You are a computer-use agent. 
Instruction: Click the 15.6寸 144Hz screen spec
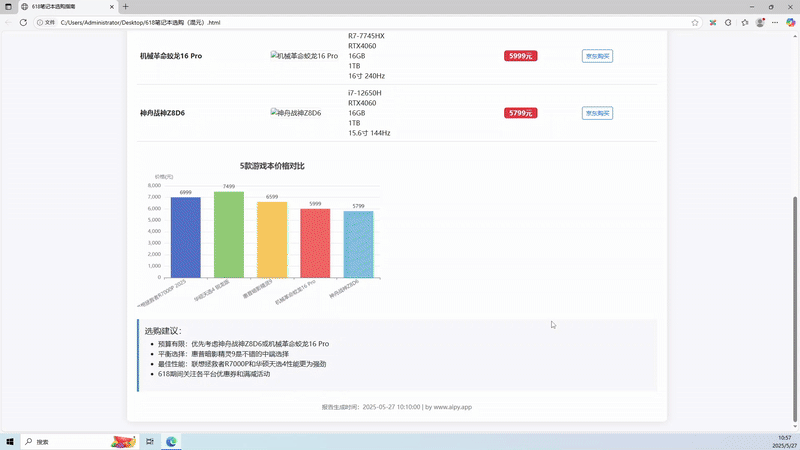(369, 133)
